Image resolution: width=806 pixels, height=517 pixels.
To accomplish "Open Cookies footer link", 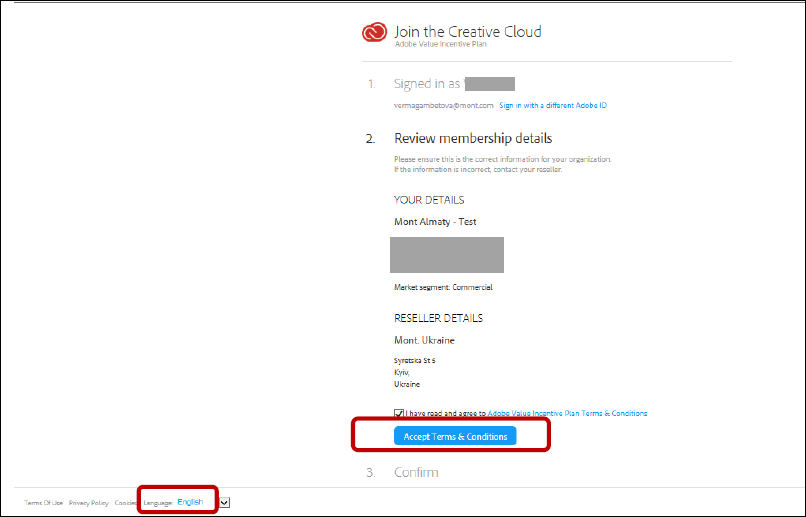I will point(125,503).
